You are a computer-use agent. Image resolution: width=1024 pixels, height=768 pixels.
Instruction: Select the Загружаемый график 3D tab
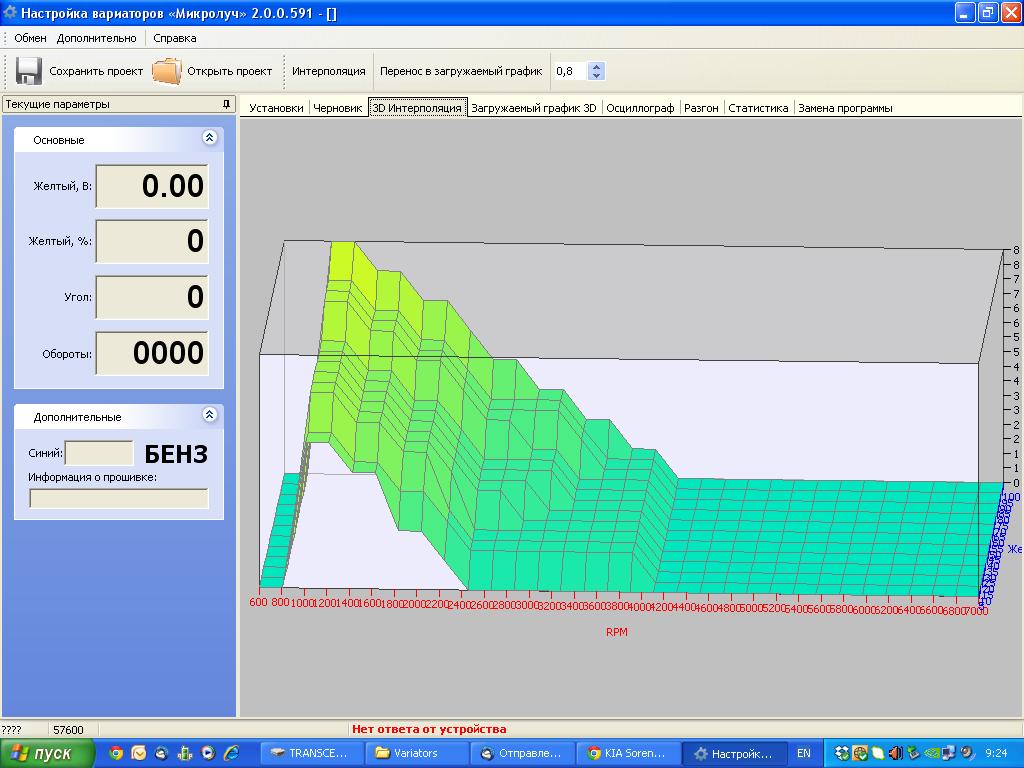pos(533,108)
